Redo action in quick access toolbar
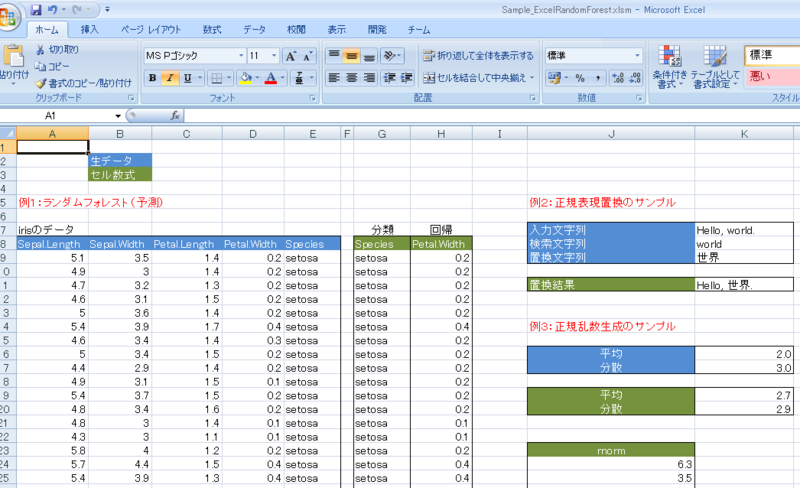Image resolution: width=800 pixels, height=488 pixels. [x=78, y=10]
